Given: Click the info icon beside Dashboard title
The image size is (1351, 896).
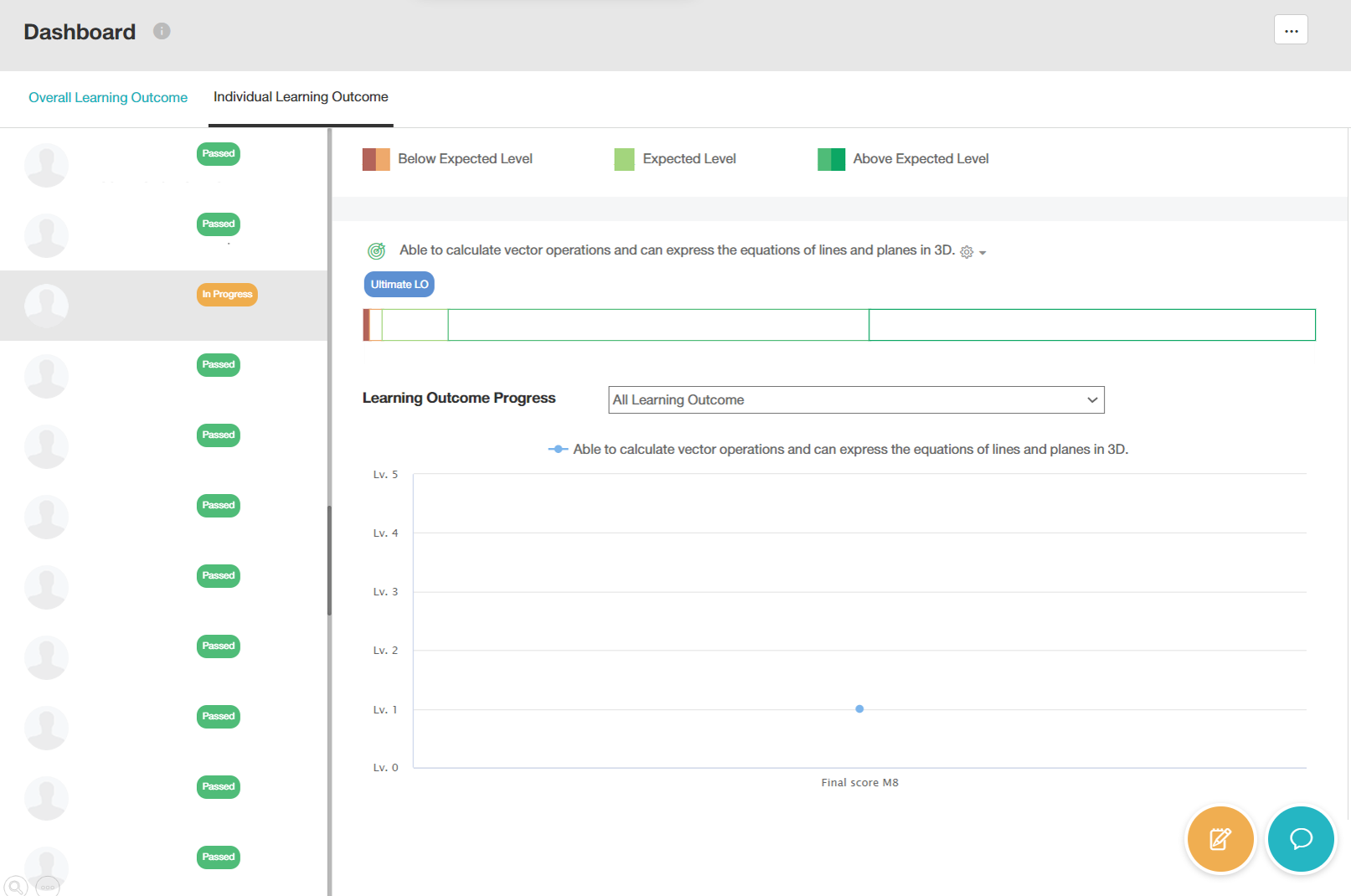Looking at the screenshot, I should pyautogui.click(x=162, y=31).
